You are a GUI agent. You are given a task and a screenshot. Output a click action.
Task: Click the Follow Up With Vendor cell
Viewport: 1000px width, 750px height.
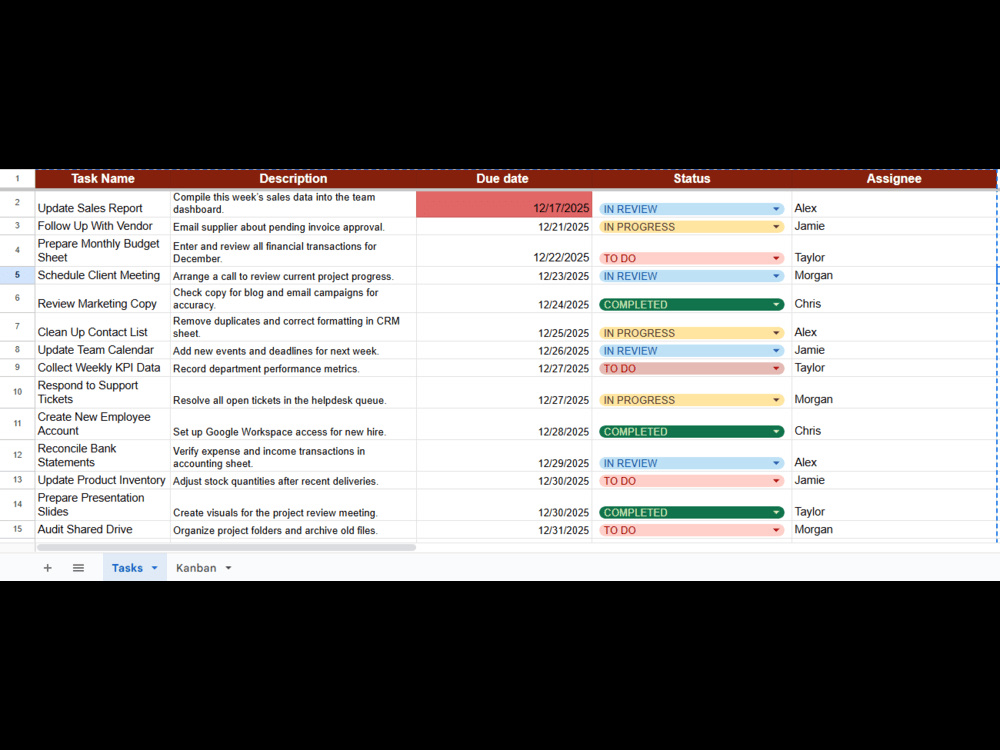[103, 226]
